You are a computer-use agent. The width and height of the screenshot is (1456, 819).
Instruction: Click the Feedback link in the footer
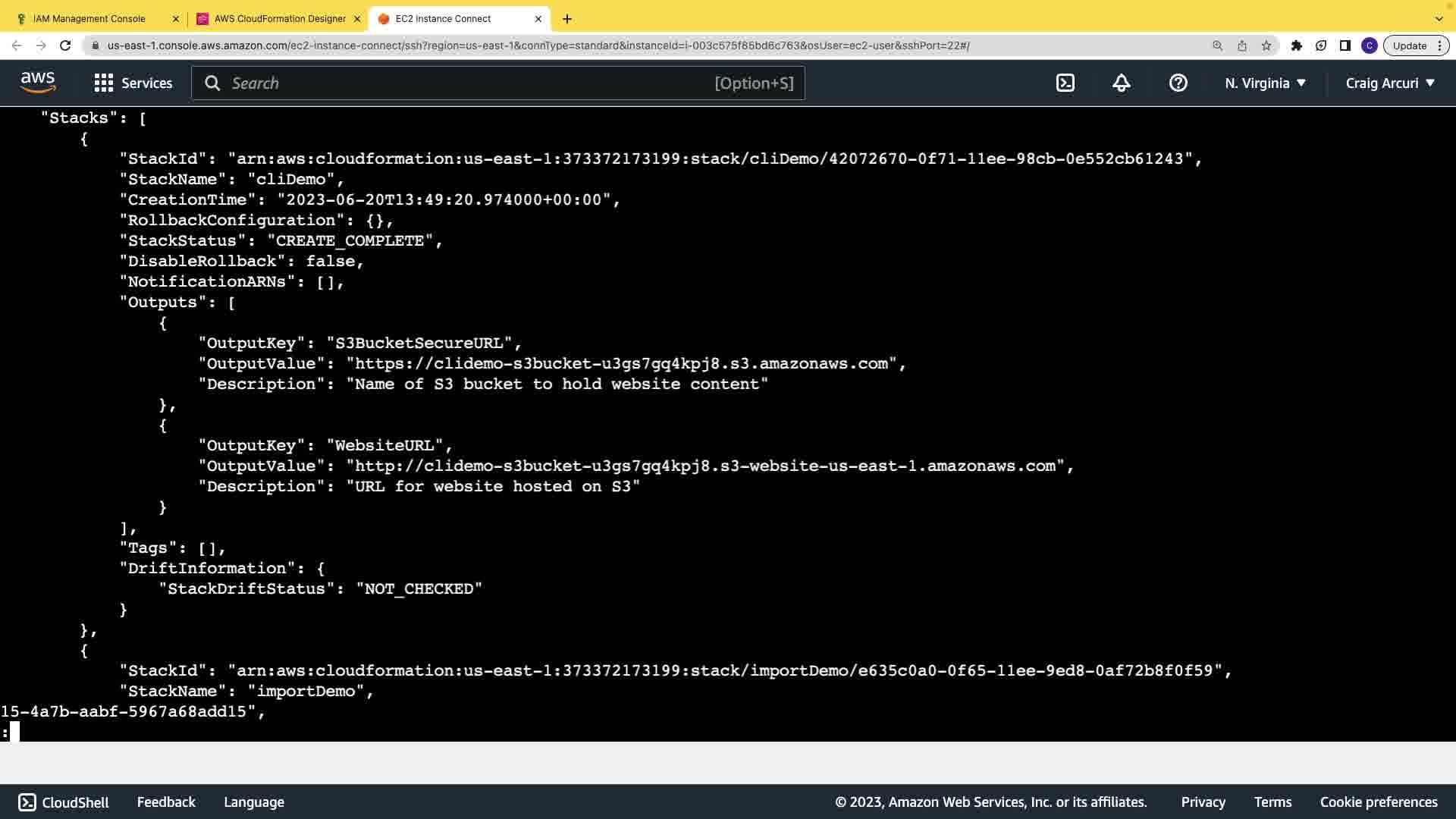tap(166, 802)
